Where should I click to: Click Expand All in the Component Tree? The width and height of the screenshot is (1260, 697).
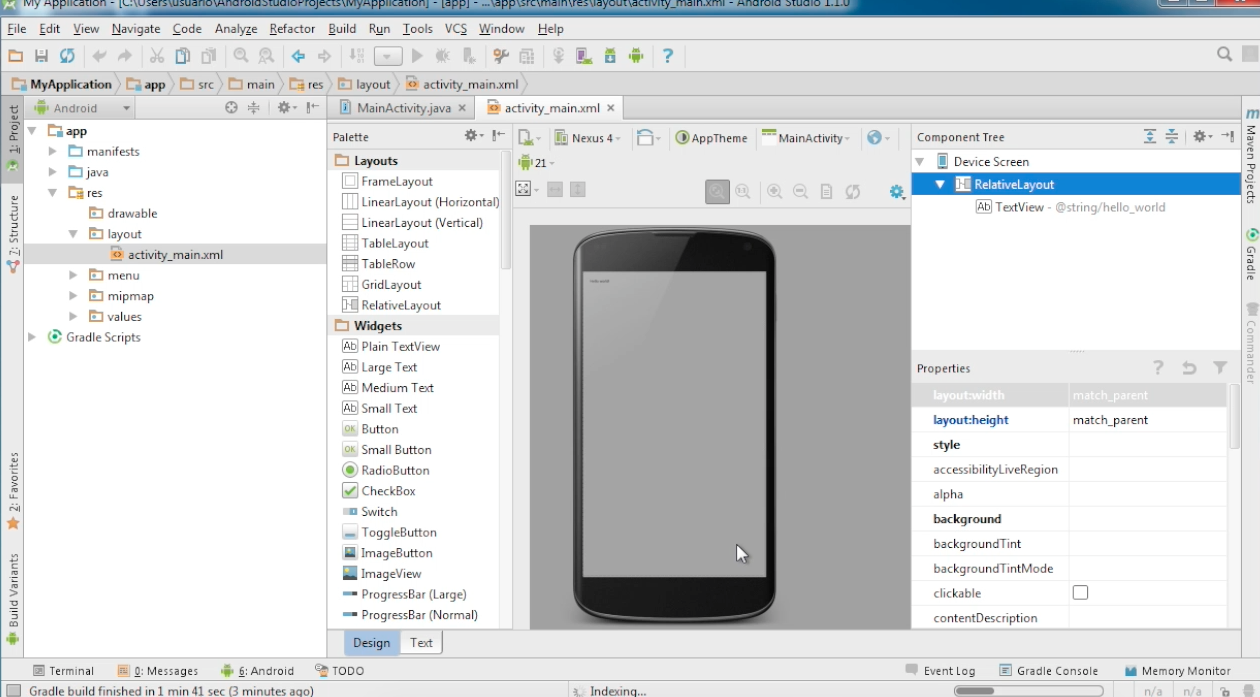click(1150, 137)
